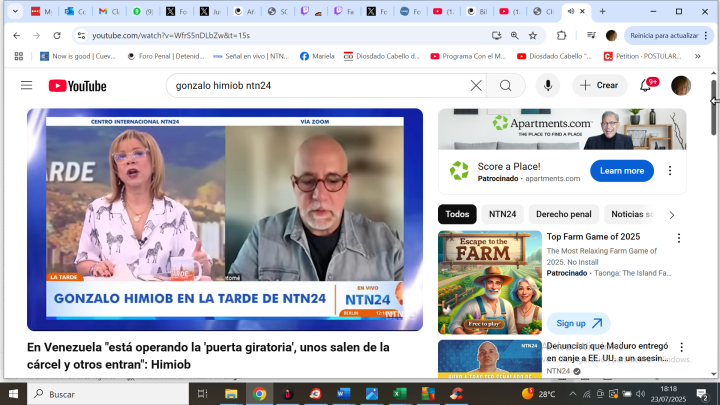Click the Learn more ad button
The height and width of the screenshot is (405, 720).
click(620, 171)
